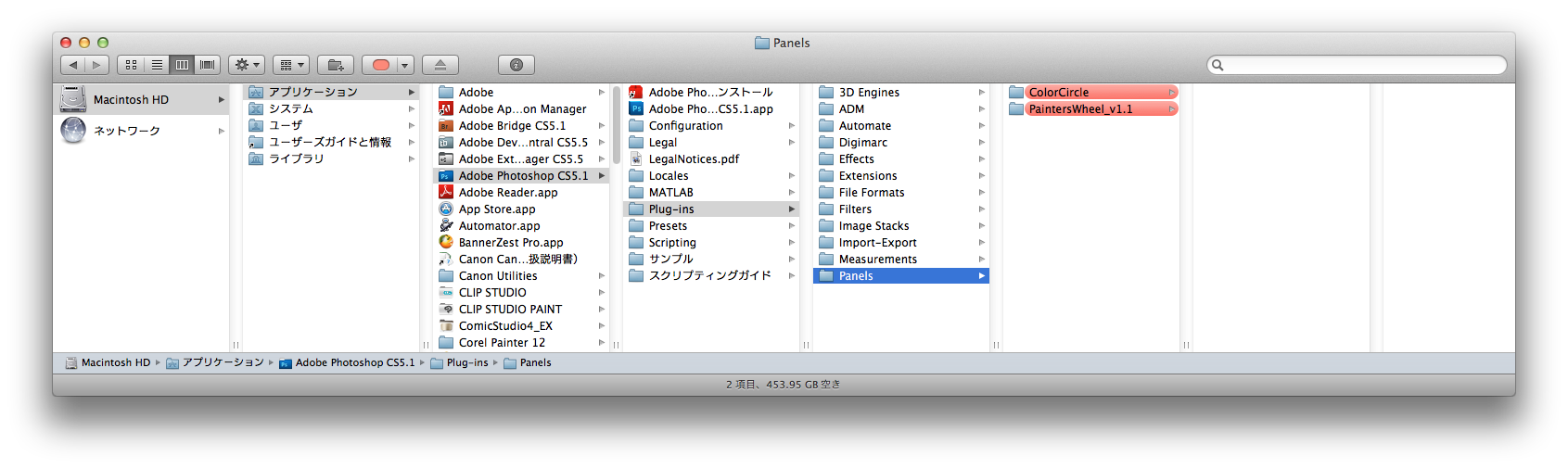The image size is (1568, 469).
Task: Switch to icon view
Action: (x=131, y=65)
